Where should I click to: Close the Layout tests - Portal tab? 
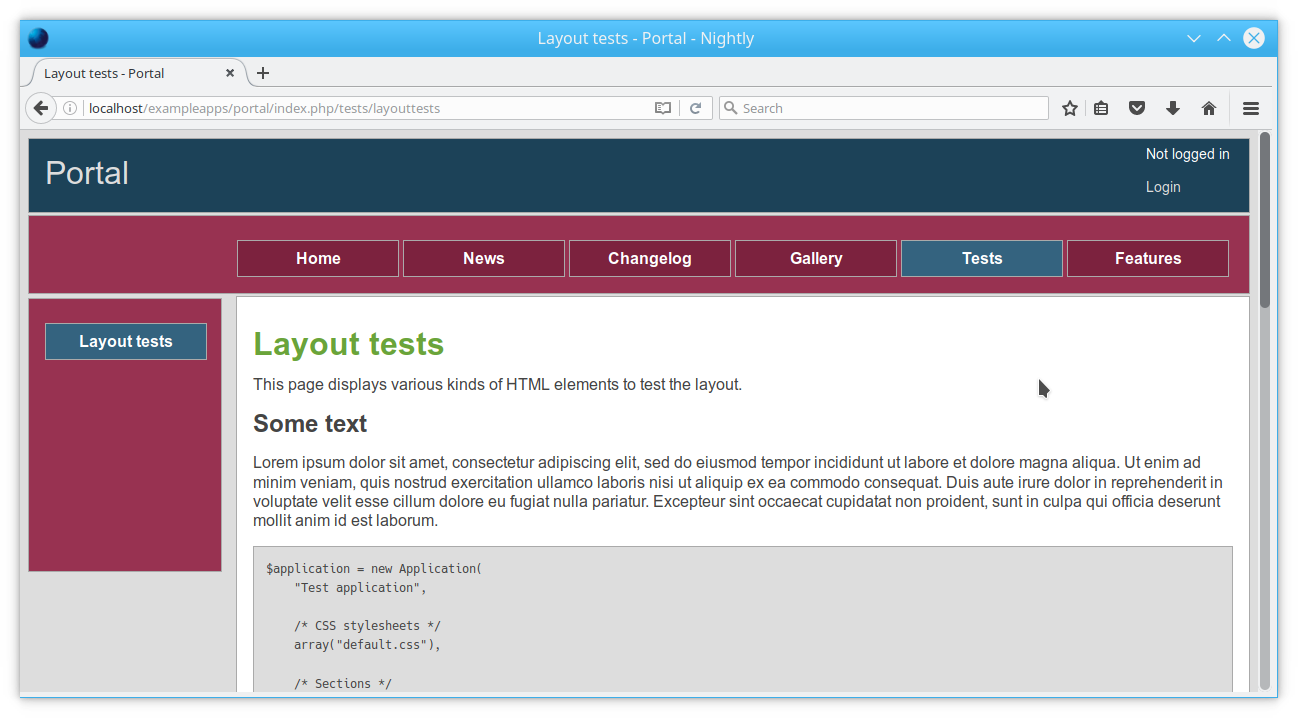point(230,73)
